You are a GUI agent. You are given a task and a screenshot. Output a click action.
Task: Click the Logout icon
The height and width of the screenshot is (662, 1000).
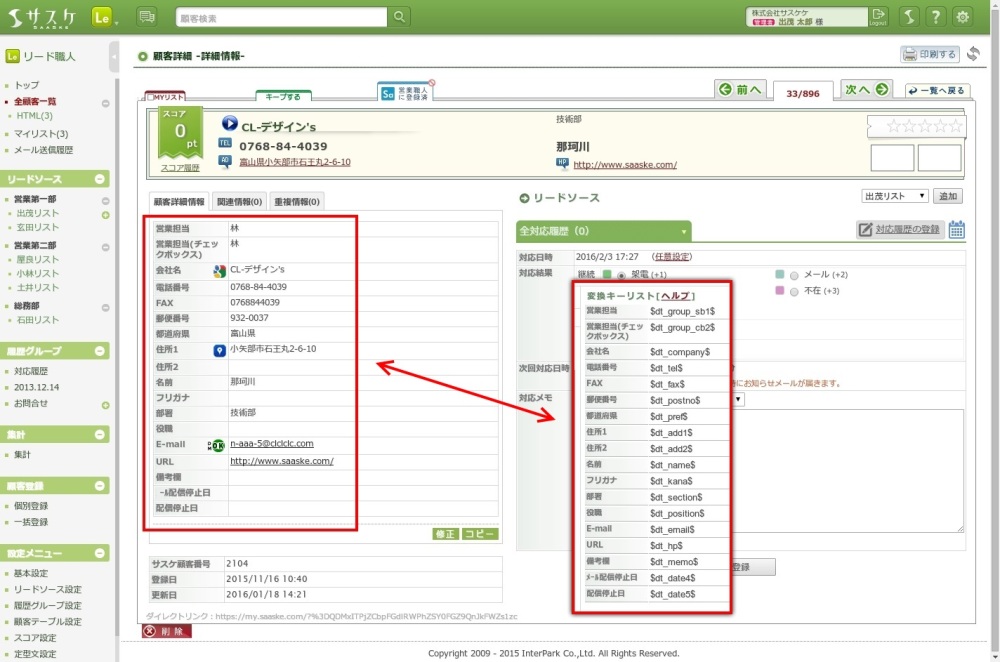879,16
